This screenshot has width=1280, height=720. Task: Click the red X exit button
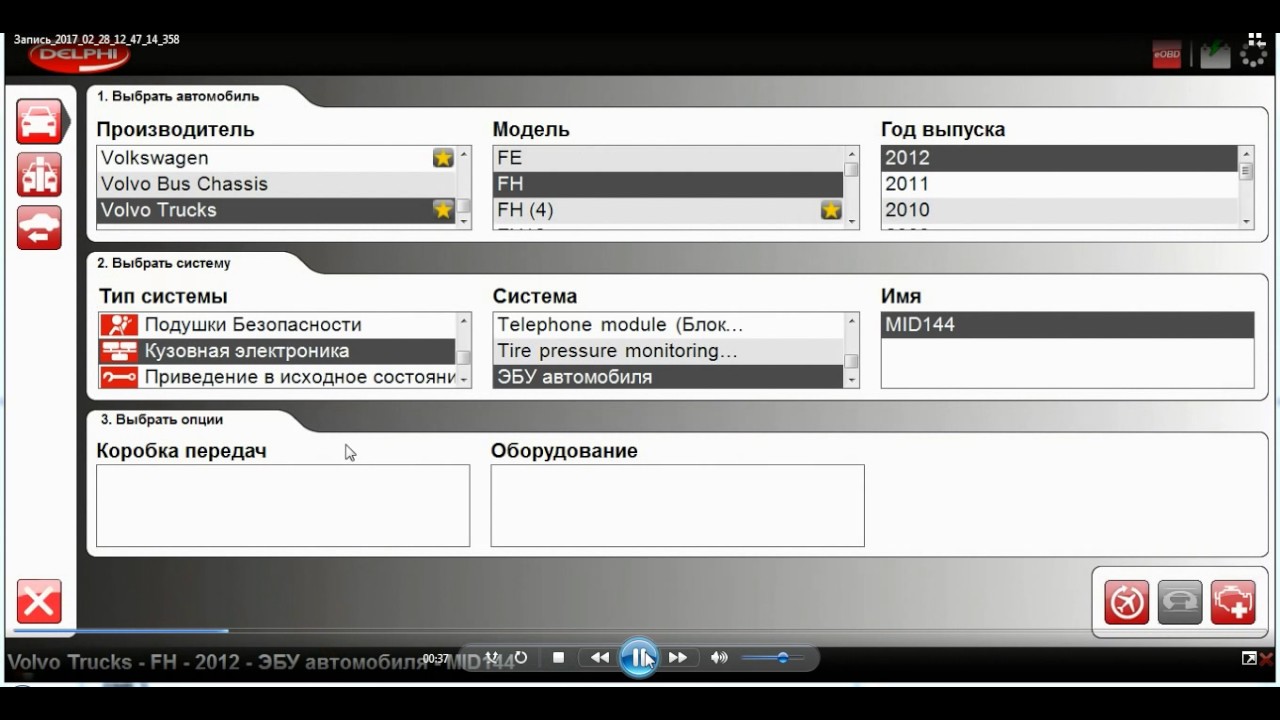point(39,602)
